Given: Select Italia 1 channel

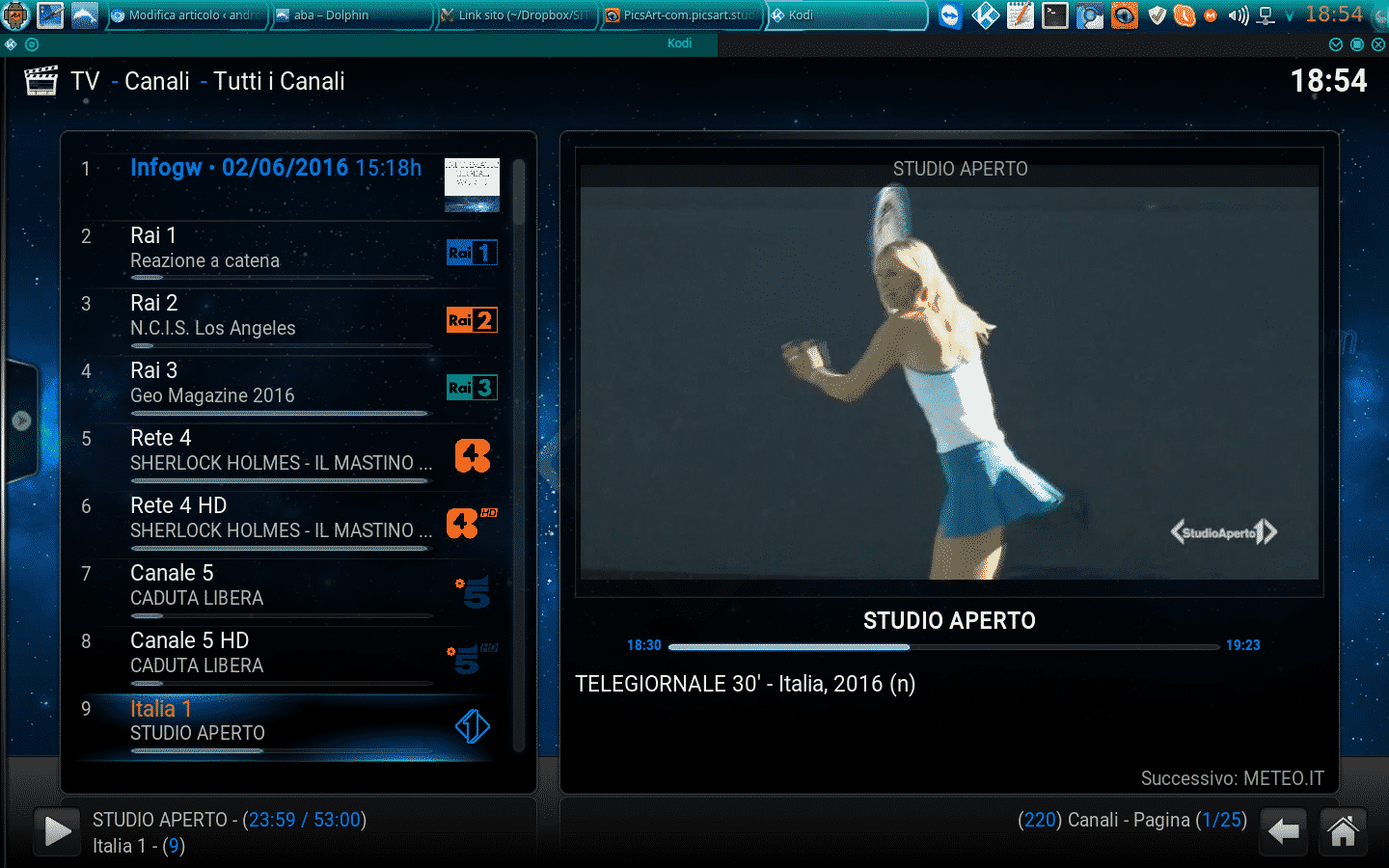Looking at the screenshot, I should click(x=286, y=726).
